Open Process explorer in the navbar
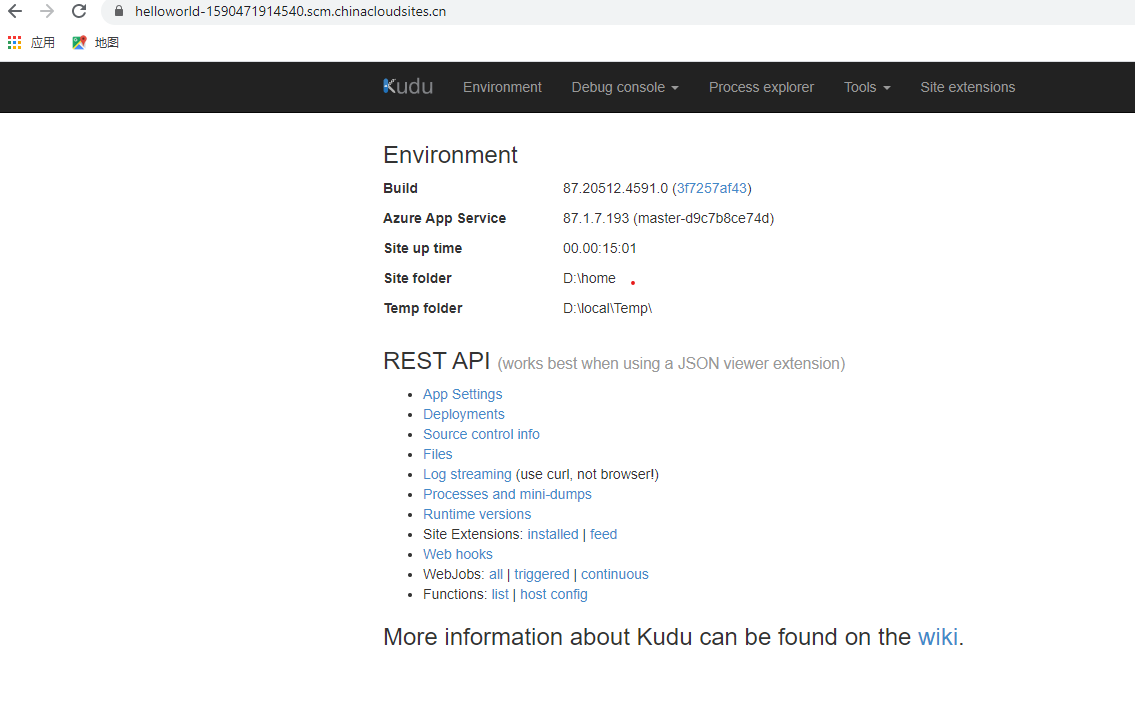The image size is (1135, 706). [x=761, y=87]
